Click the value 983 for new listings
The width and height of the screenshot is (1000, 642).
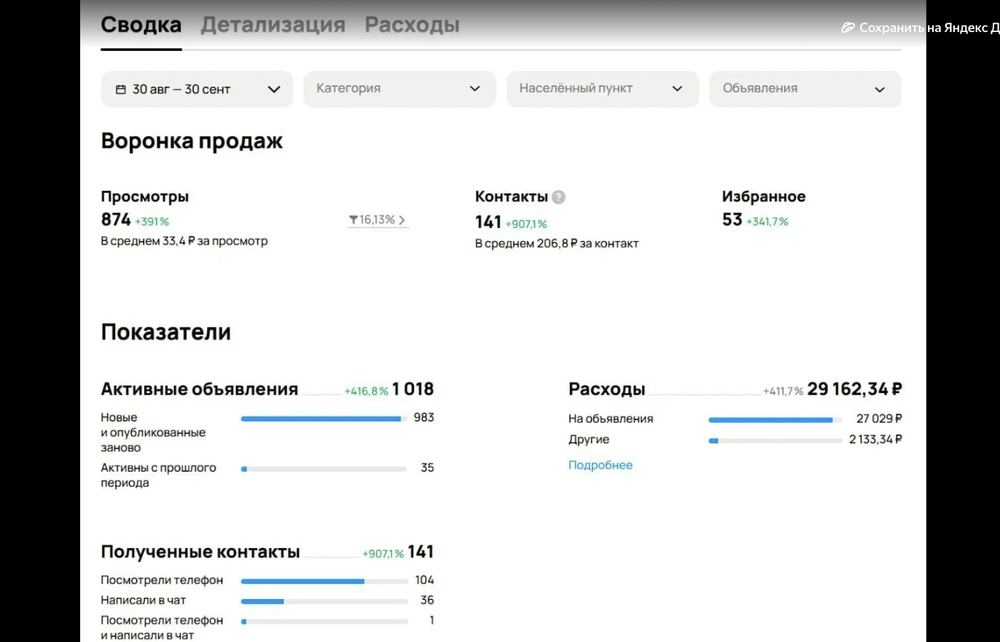[x=423, y=418]
